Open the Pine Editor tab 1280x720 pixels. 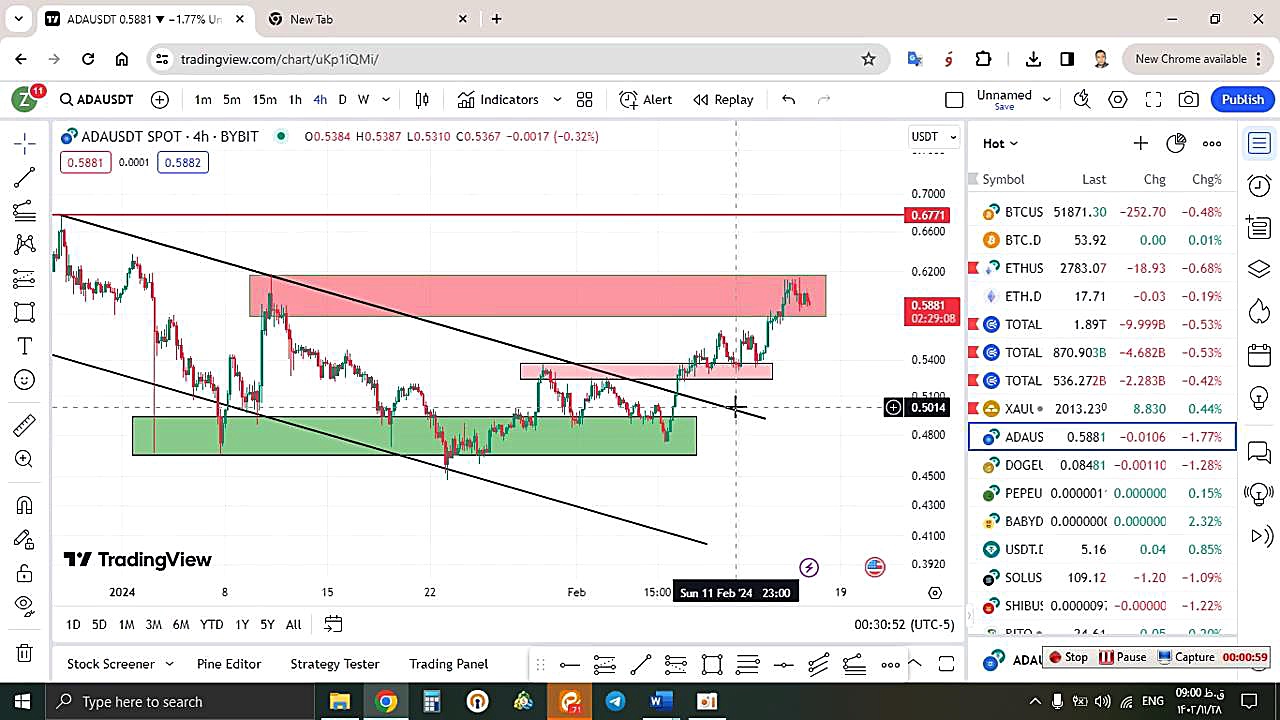229,663
